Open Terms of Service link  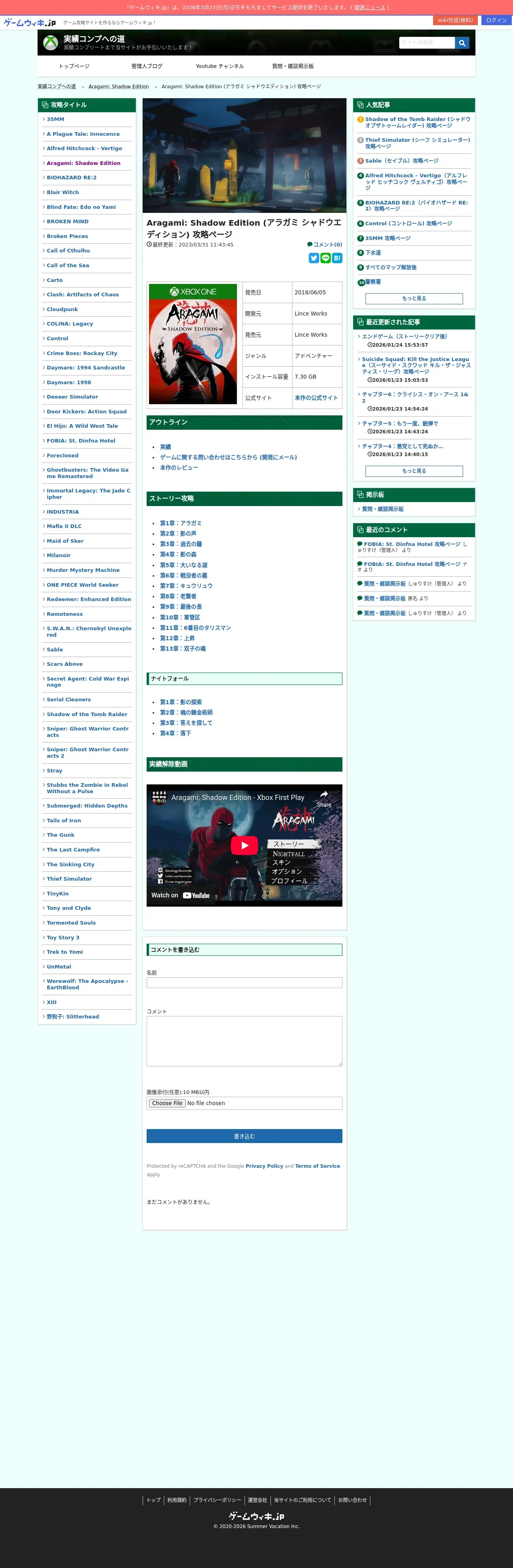tap(317, 1166)
